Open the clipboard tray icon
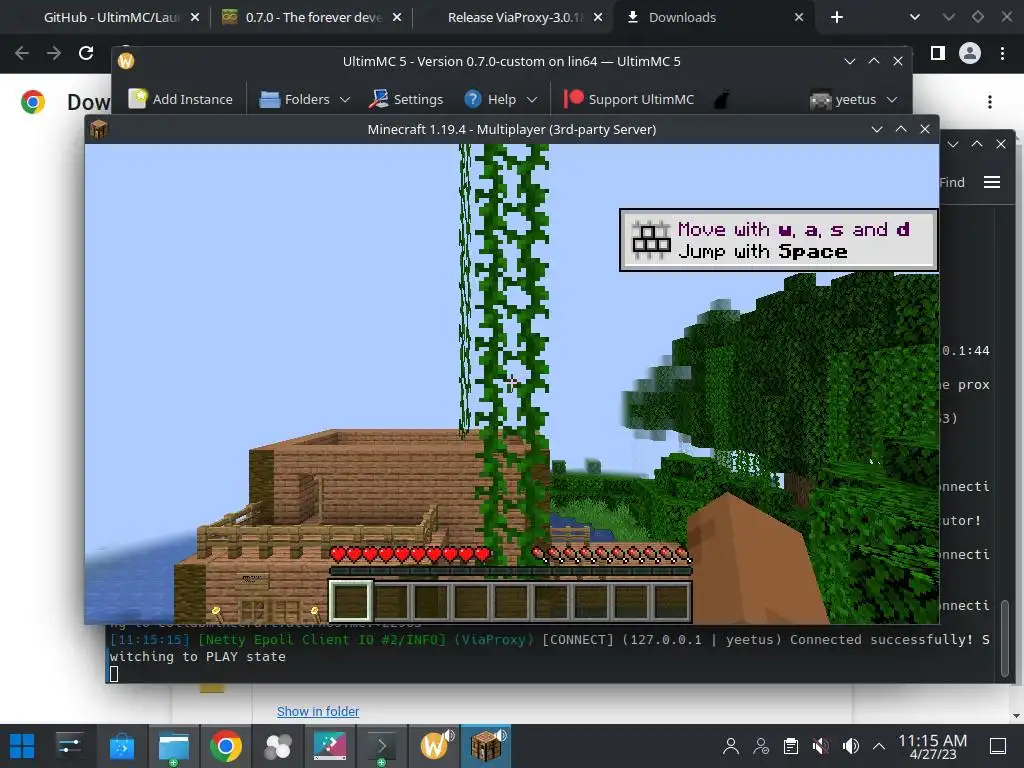 [x=790, y=746]
